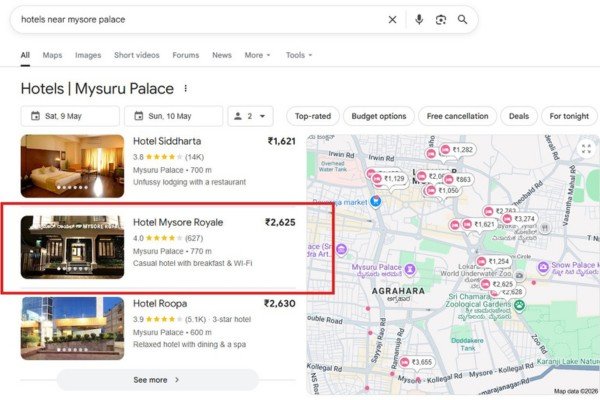Apply the For tonight filter chip
Viewport: 600px width, 400px height.
(x=569, y=116)
